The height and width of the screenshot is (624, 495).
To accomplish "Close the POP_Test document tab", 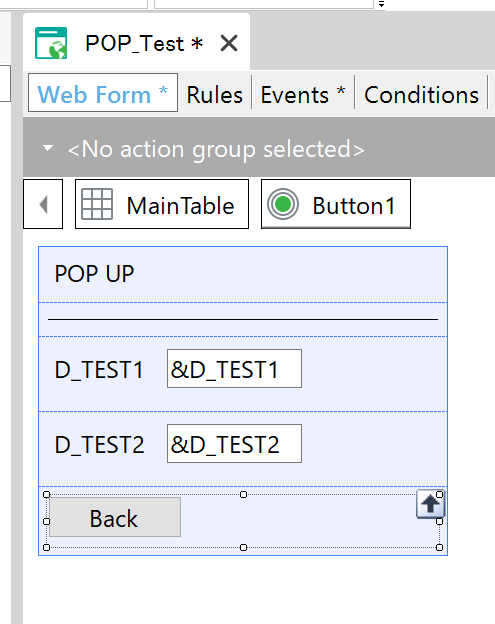I will tap(229, 43).
